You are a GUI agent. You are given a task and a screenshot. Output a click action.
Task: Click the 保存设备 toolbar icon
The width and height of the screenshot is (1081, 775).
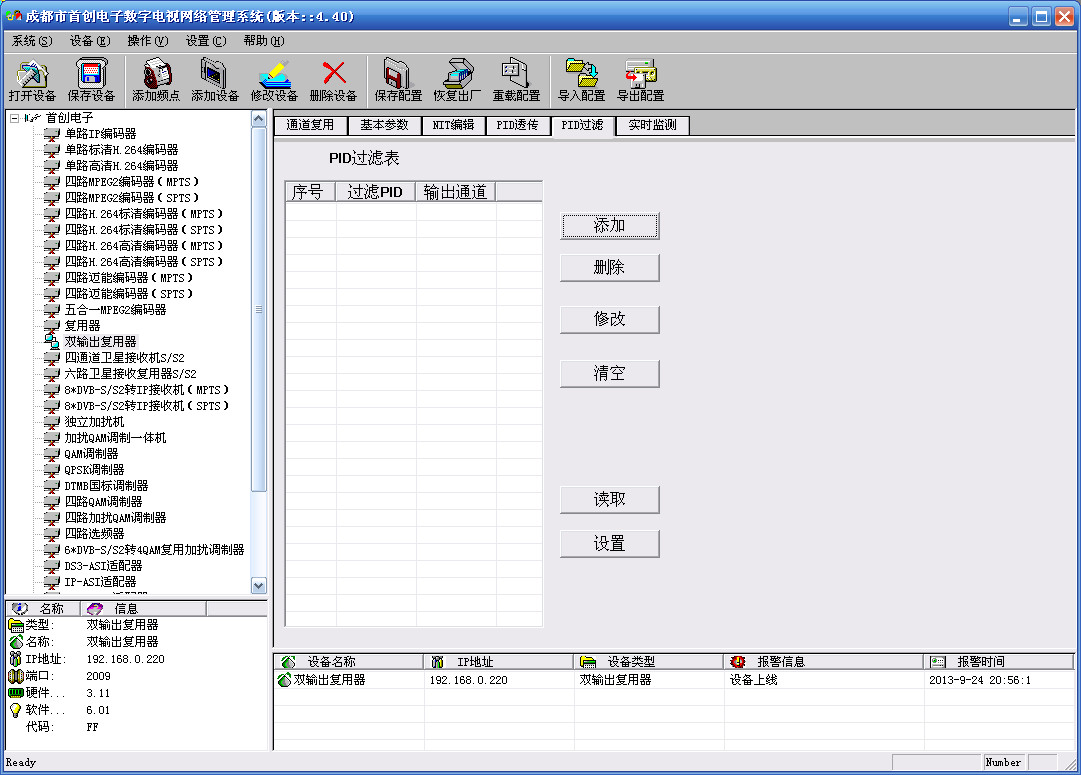click(91, 74)
